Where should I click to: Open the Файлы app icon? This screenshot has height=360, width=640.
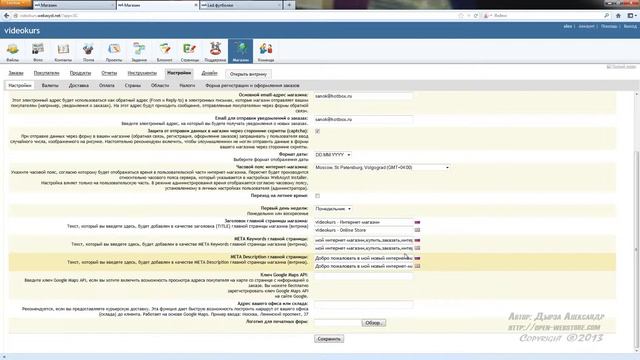tap(13, 52)
